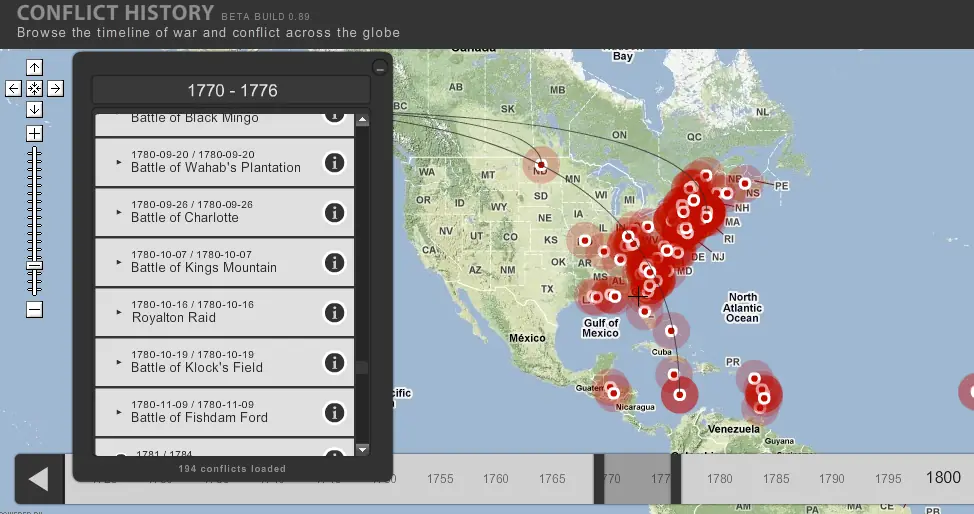Zoom in with the plus button
The height and width of the screenshot is (514, 974).
coord(34,134)
